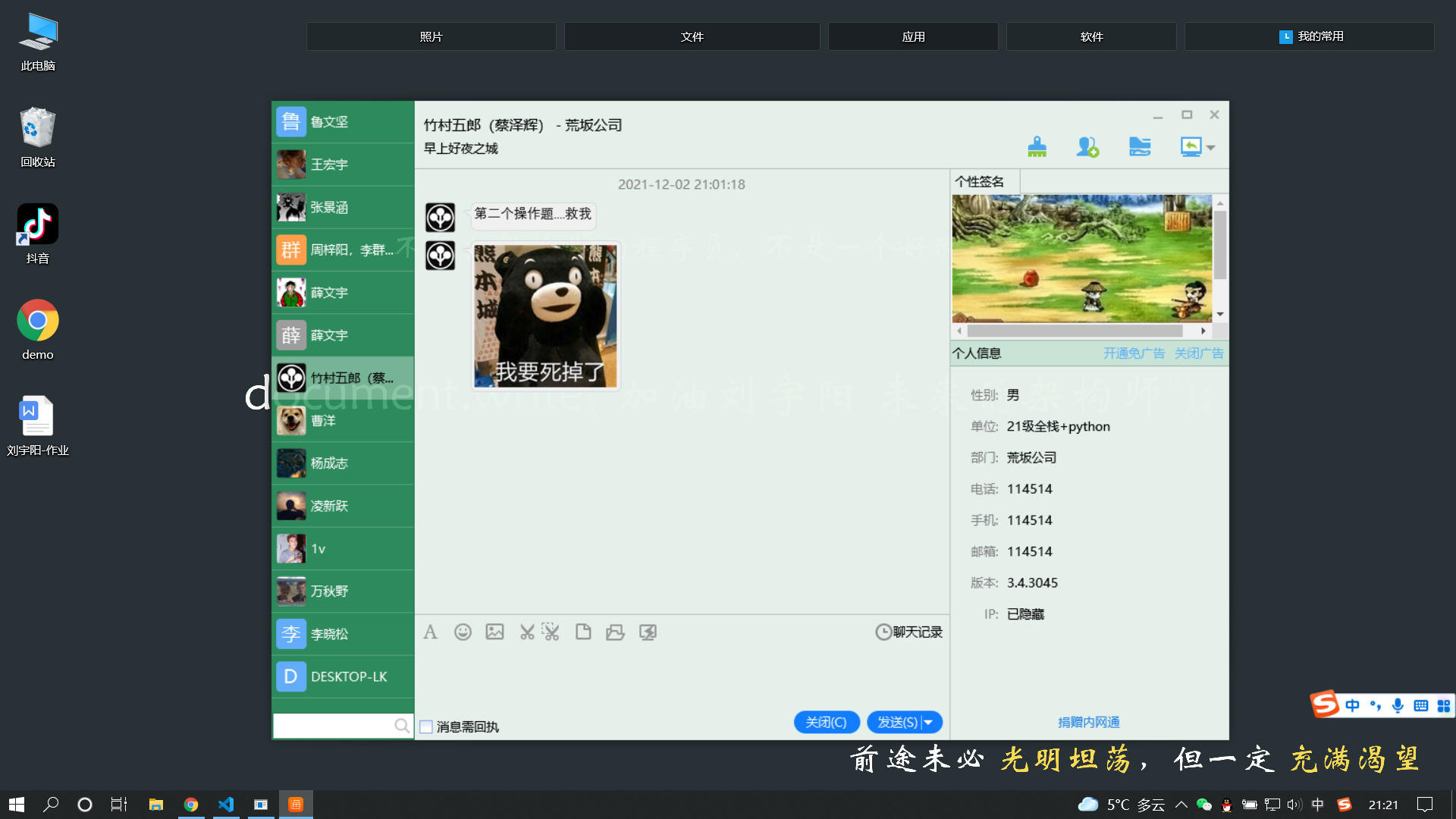Click the add contact icon in header
This screenshot has height=819, width=1456.
pyautogui.click(x=1087, y=146)
